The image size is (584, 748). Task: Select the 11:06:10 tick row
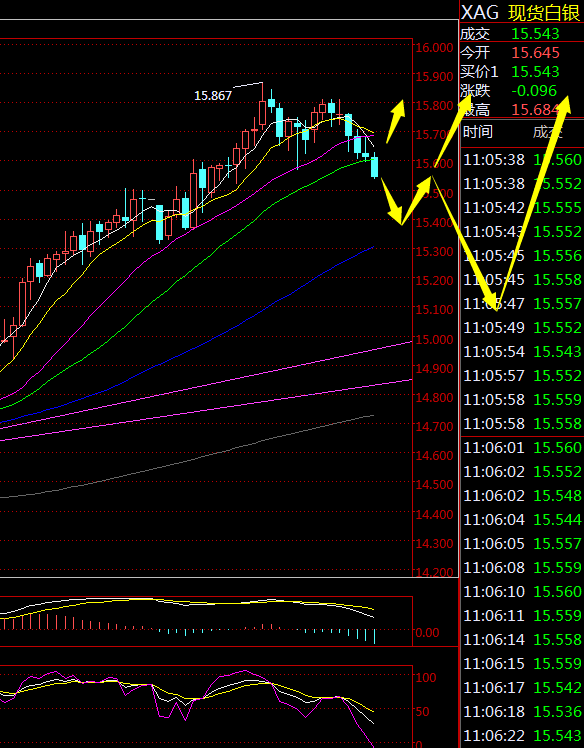pyautogui.click(x=522, y=592)
